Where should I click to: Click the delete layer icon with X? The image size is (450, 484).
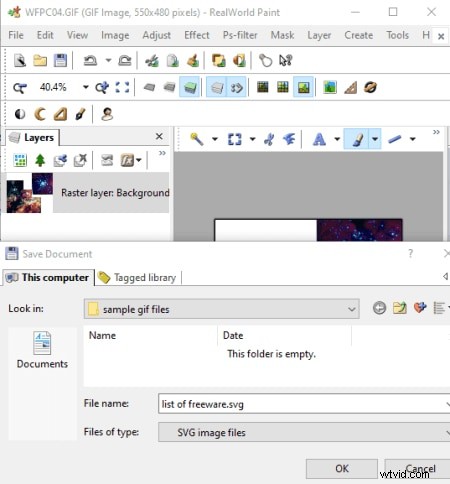[x=80, y=160]
